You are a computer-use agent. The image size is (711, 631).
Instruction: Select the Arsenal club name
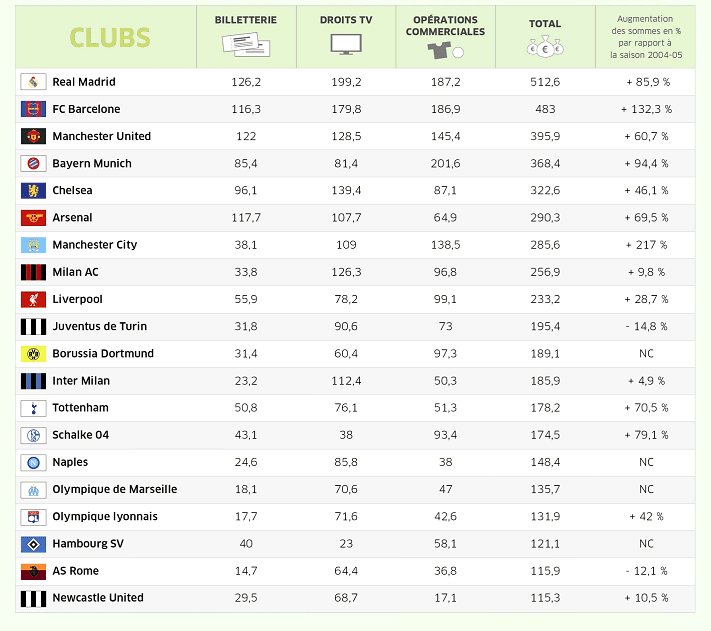pyautogui.click(x=72, y=217)
